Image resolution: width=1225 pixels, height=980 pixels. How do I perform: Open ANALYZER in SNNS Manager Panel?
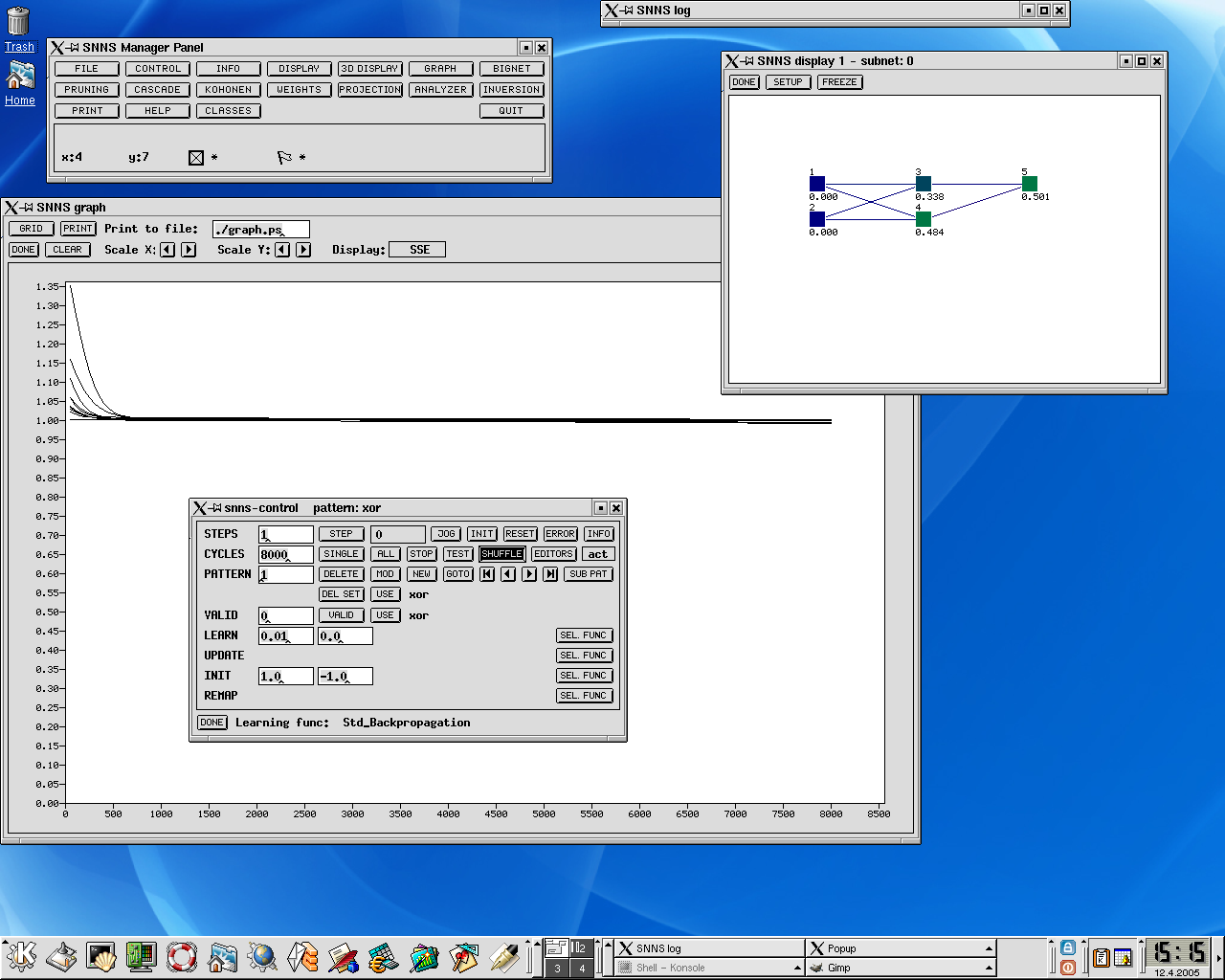click(441, 90)
